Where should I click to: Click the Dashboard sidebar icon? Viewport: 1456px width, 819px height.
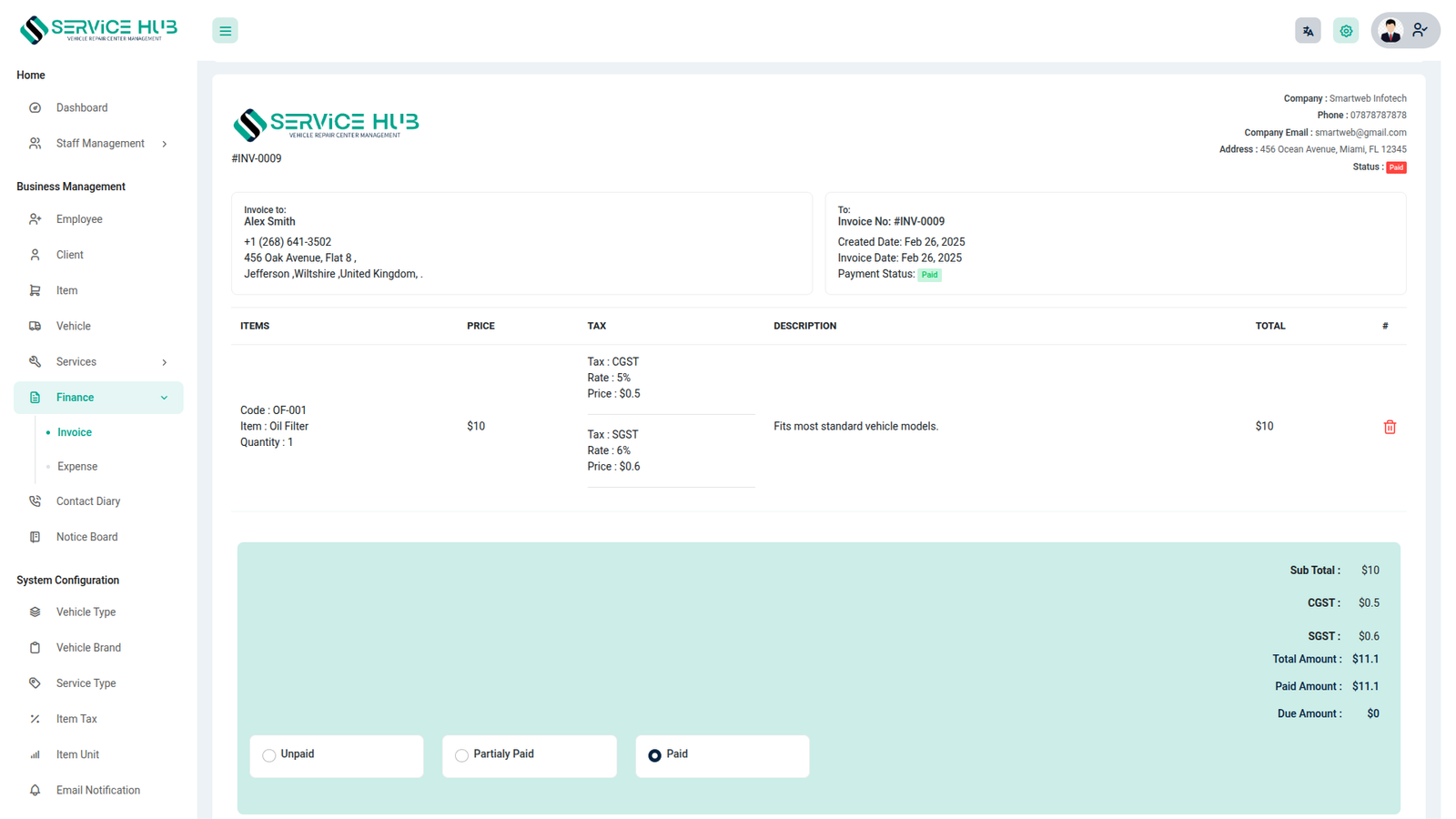point(35,107)
